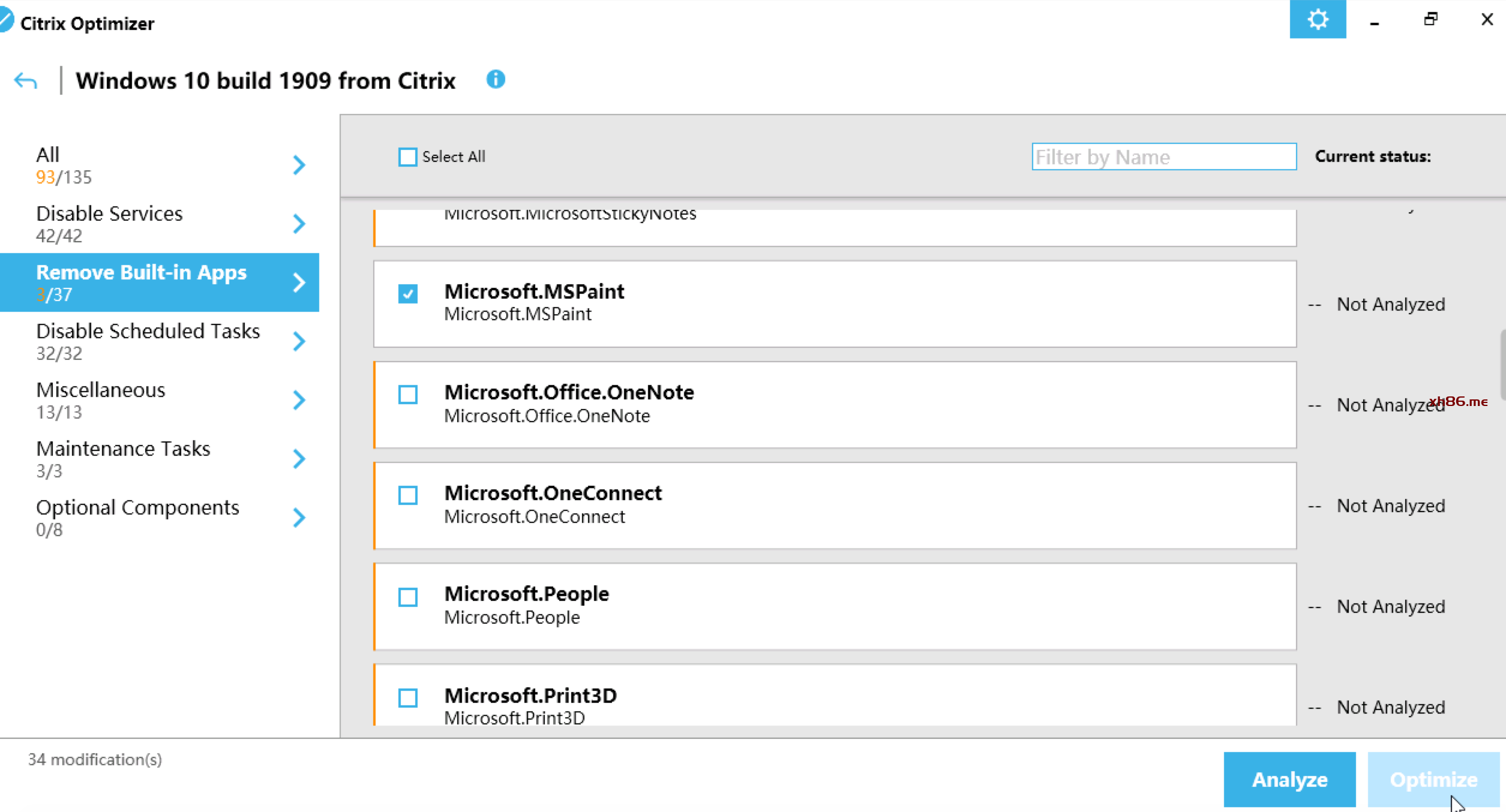Check the Microsoft.Print3D checkbox
The width and height of the screenshot is (1506, 812).
407,698
